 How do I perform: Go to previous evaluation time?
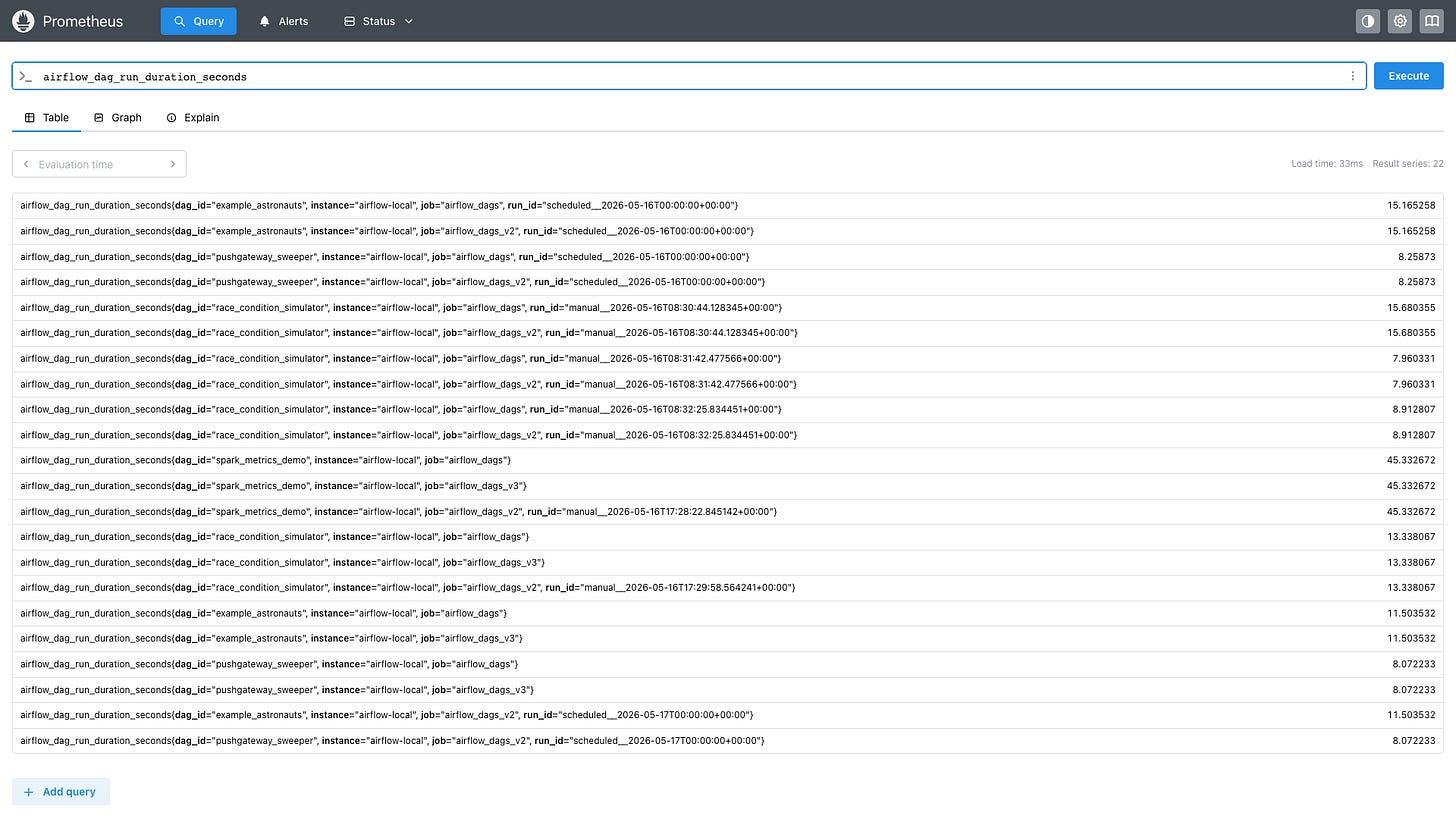26,164
